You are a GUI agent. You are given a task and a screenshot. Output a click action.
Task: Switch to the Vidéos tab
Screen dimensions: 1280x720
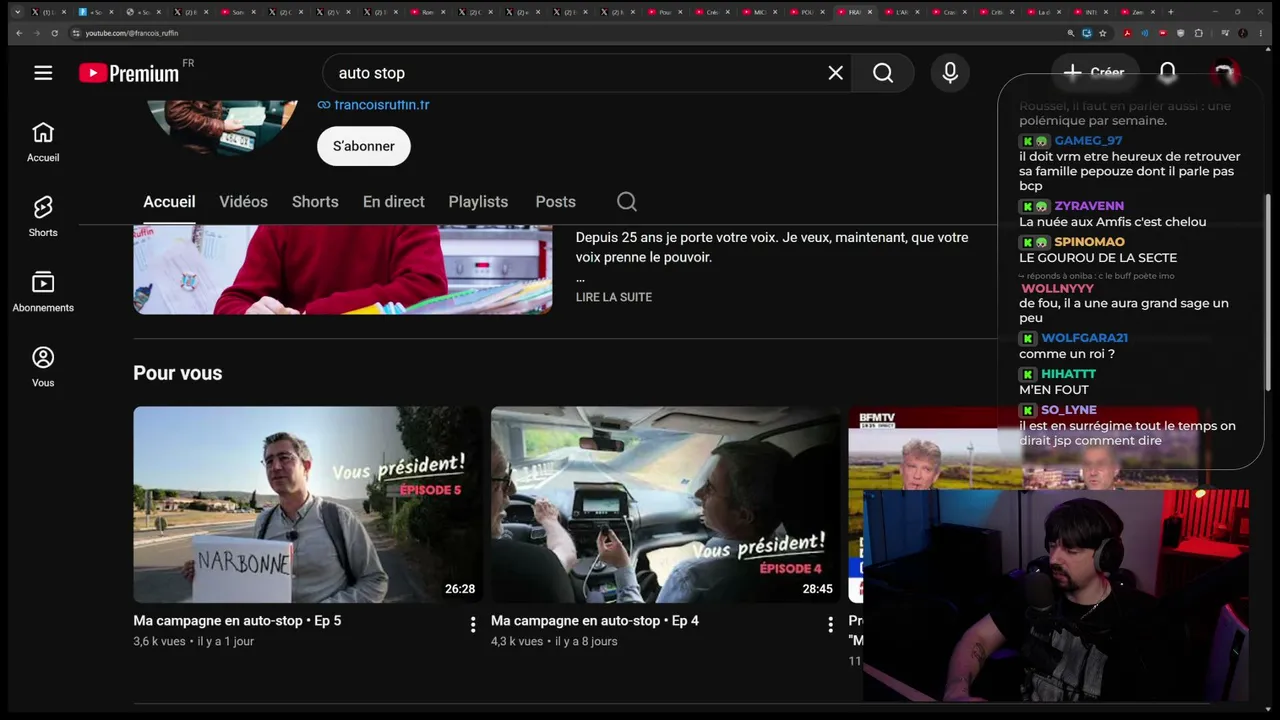[x=243, y=202]
